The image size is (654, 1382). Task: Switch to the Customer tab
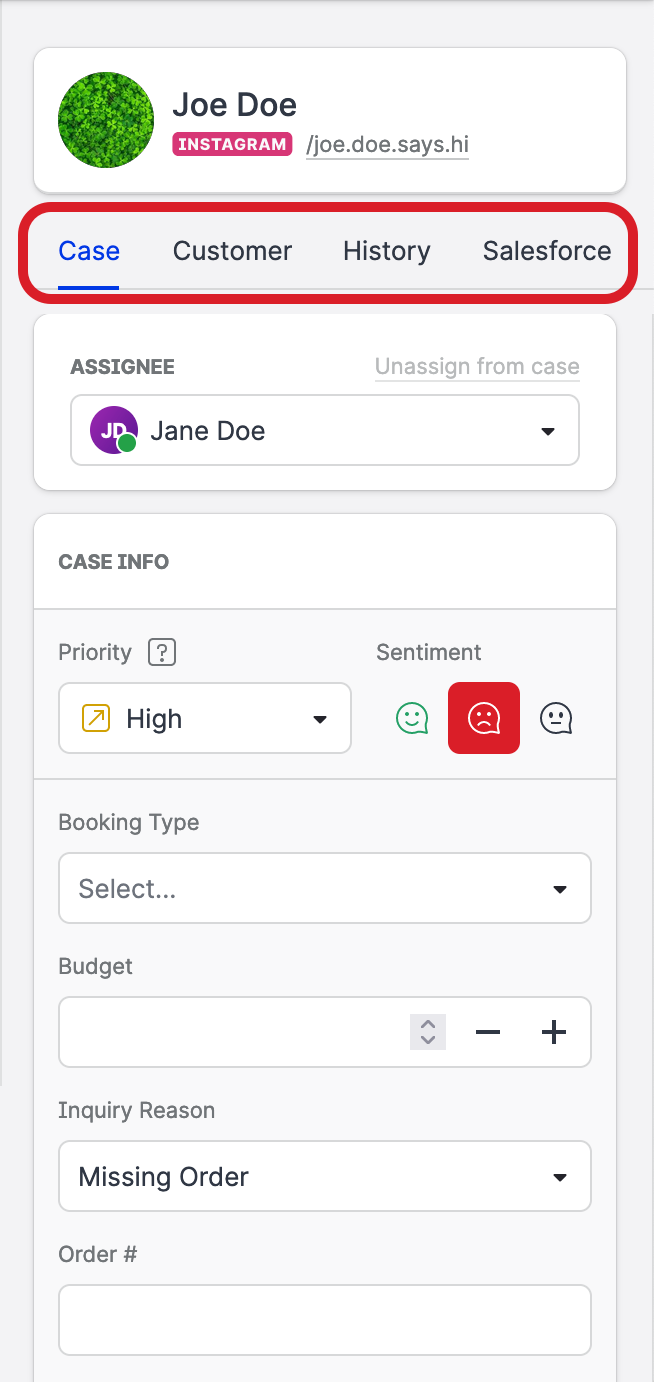pos(232,251)
